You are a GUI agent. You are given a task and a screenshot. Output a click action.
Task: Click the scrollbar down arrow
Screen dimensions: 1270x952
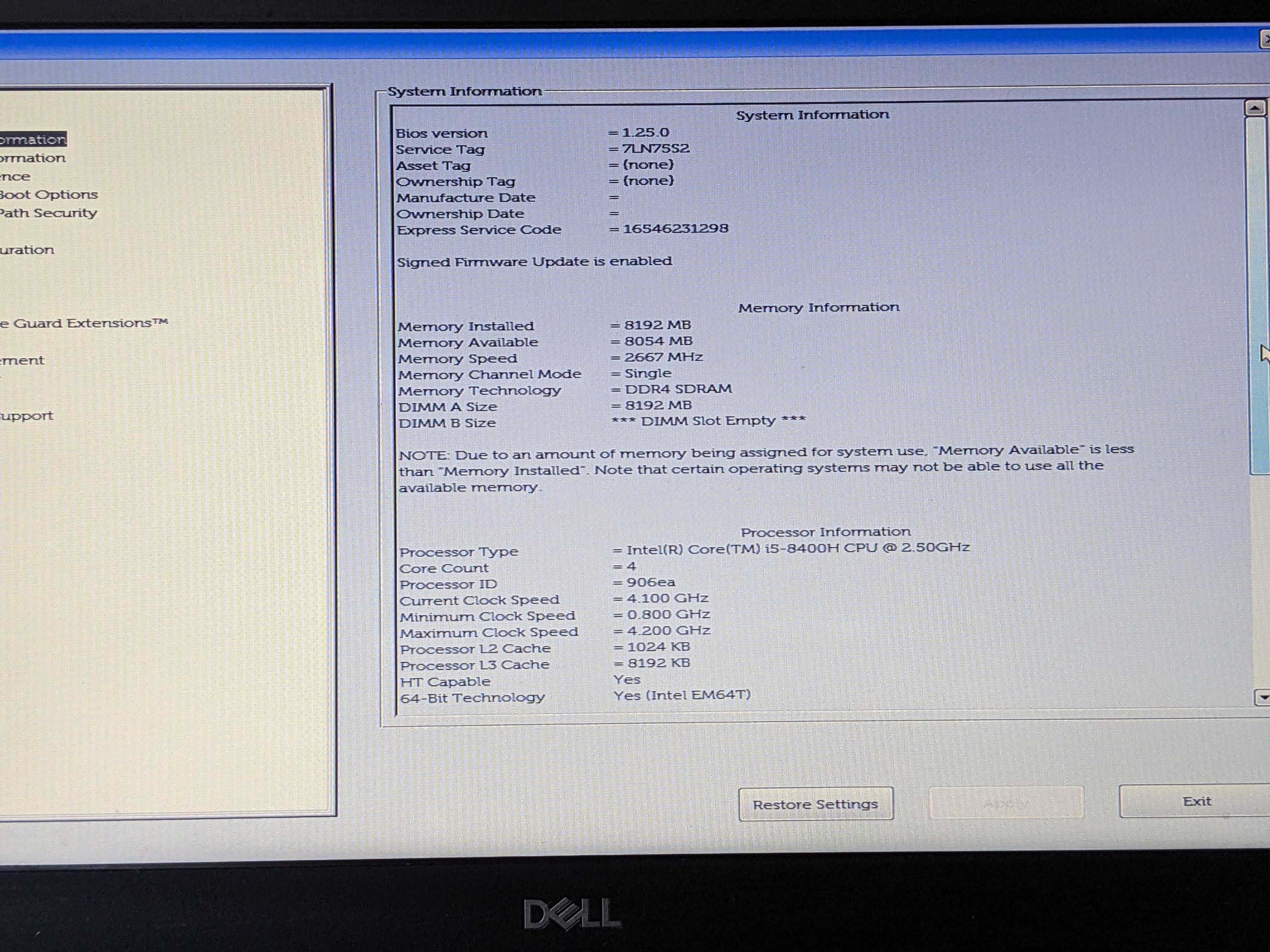(x=1262, y=697)
